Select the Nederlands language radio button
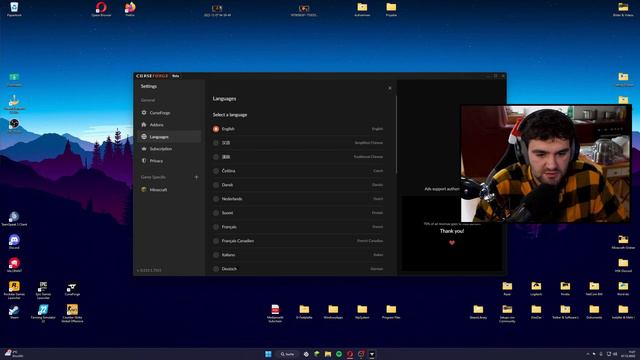640x360 pixels. pyautogui.click(x=216, y=199)
